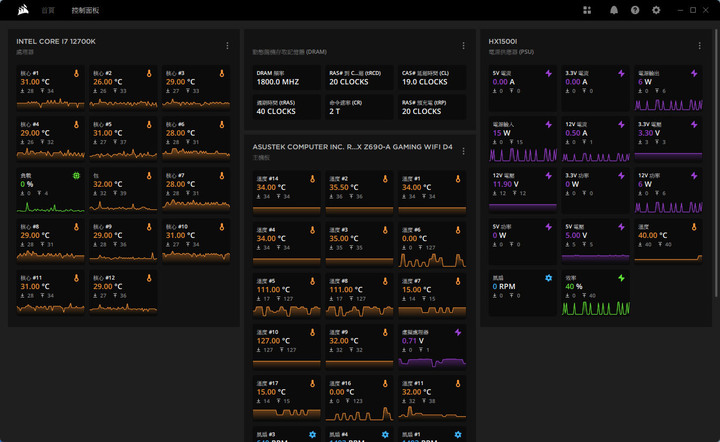The width and height of the screenshot is (720, 442).
Task: Click thermometer icon on 溫度 #10 tile
Action: coord(312,332)
